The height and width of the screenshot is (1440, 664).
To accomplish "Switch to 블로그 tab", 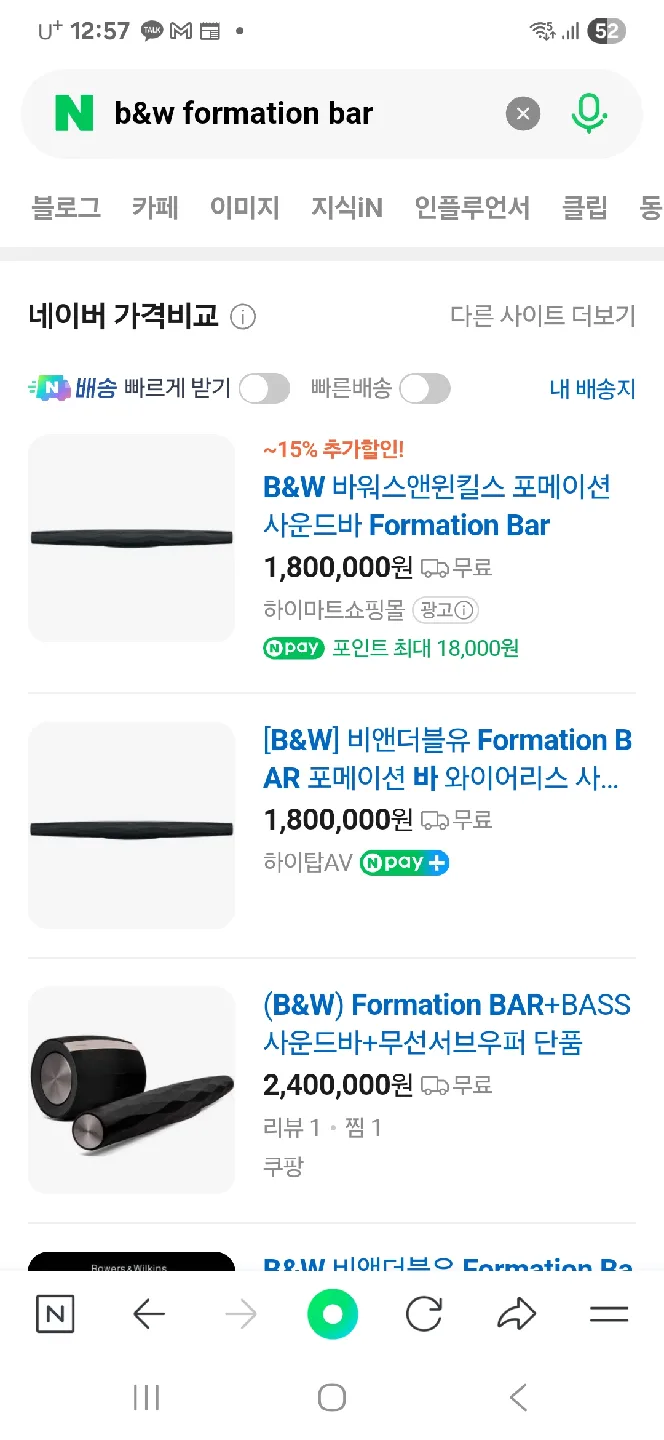I will point(66,208).
